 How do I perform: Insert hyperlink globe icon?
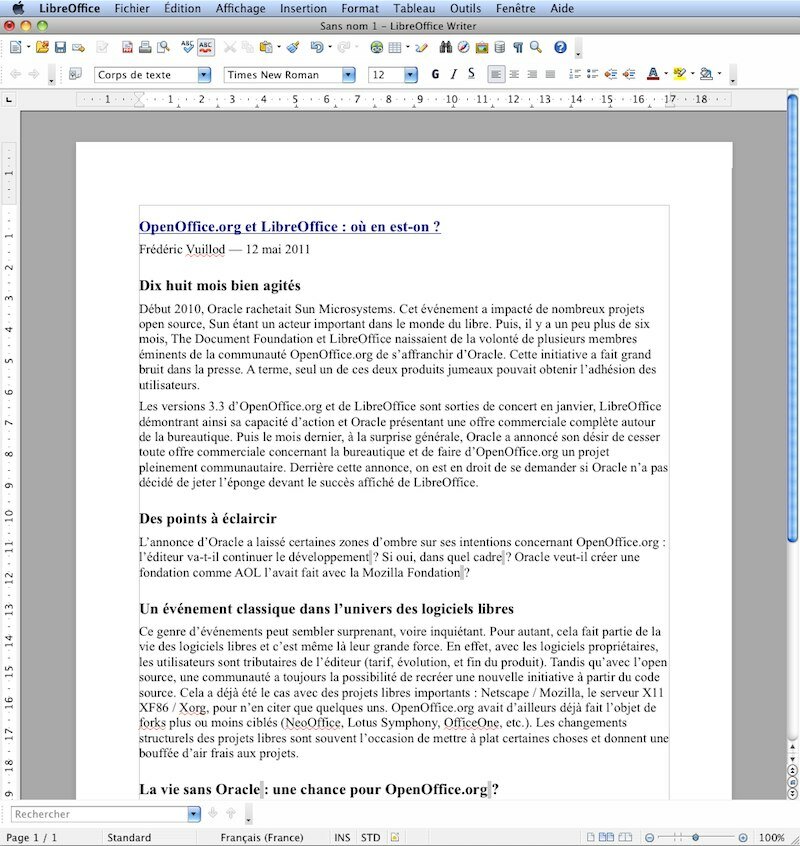click(377, 47)
